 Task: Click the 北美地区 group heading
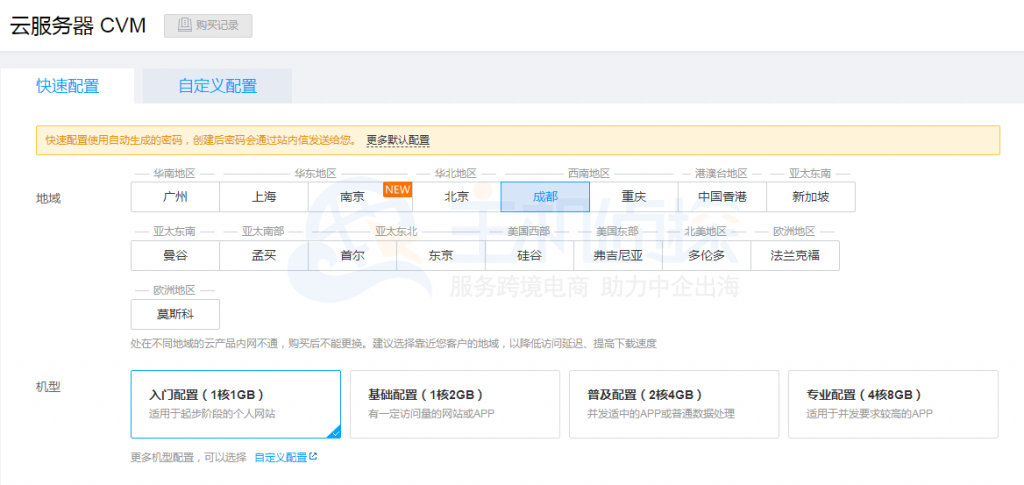(706, 231)
